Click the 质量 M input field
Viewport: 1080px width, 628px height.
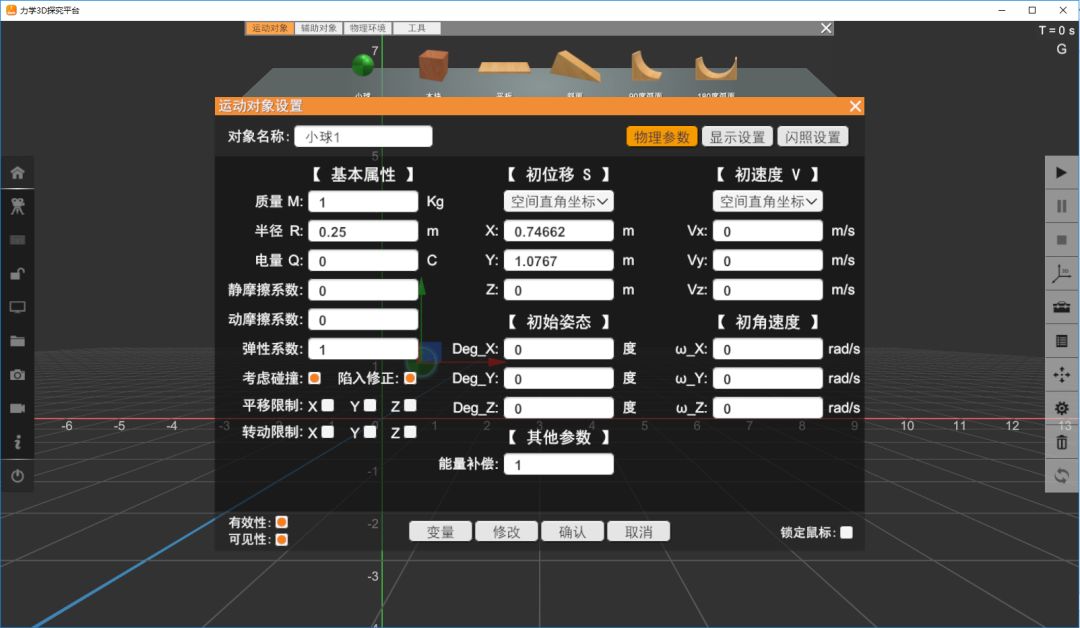(363, 202)
